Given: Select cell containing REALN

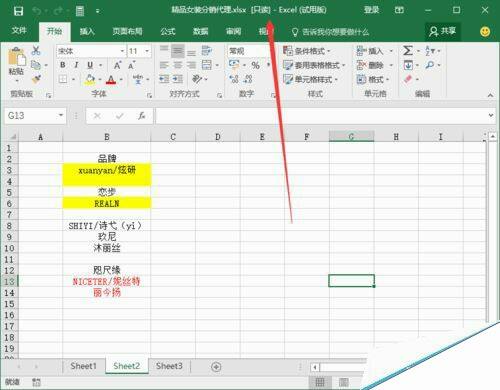Looking at the screenshot, I should click(107, 203).
